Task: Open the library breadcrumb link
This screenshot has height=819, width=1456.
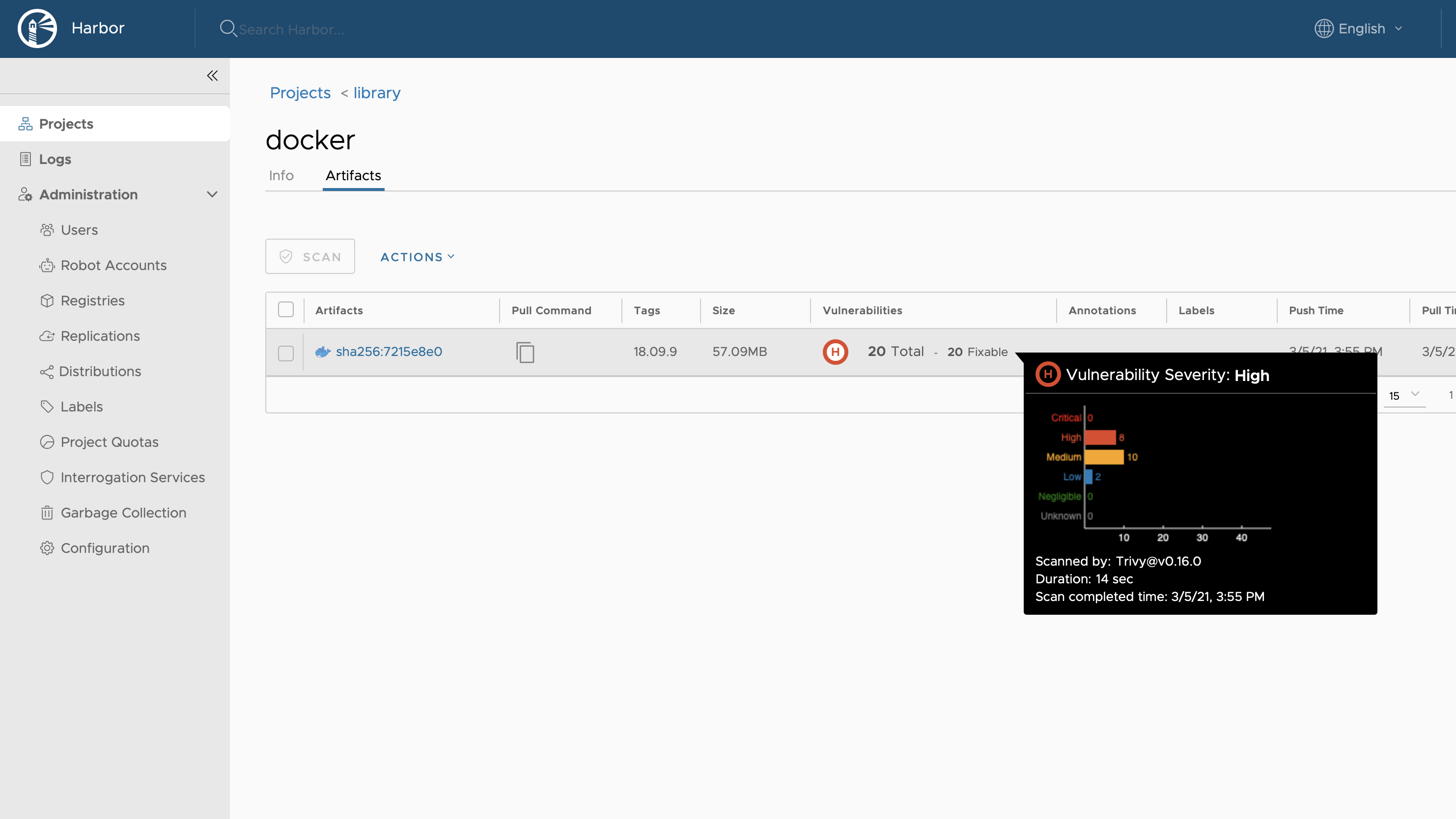Action: 376,93
